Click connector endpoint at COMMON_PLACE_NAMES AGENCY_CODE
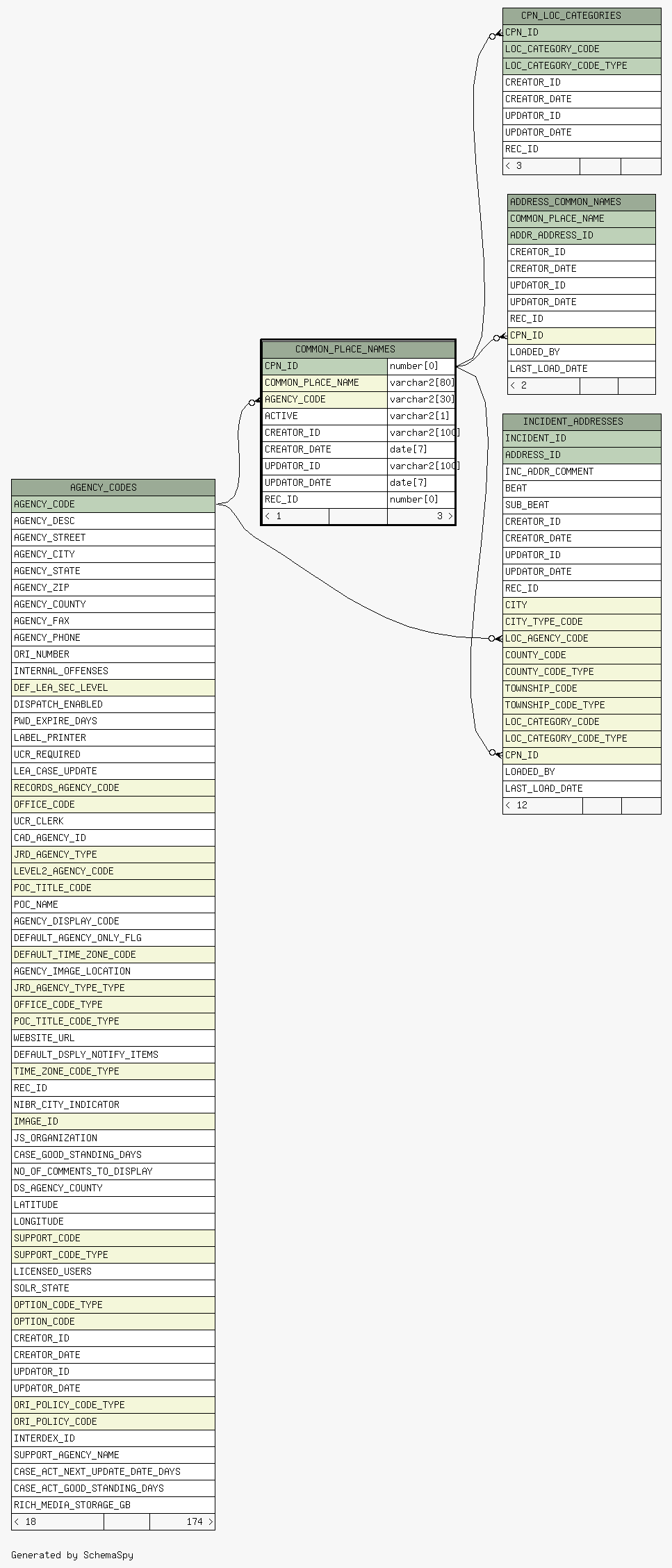 [x=254, y=402]
